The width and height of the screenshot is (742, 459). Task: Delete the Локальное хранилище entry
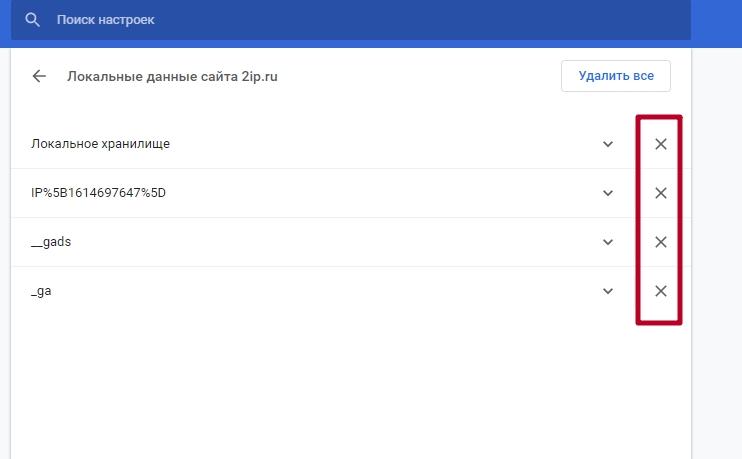click(661, 144)
